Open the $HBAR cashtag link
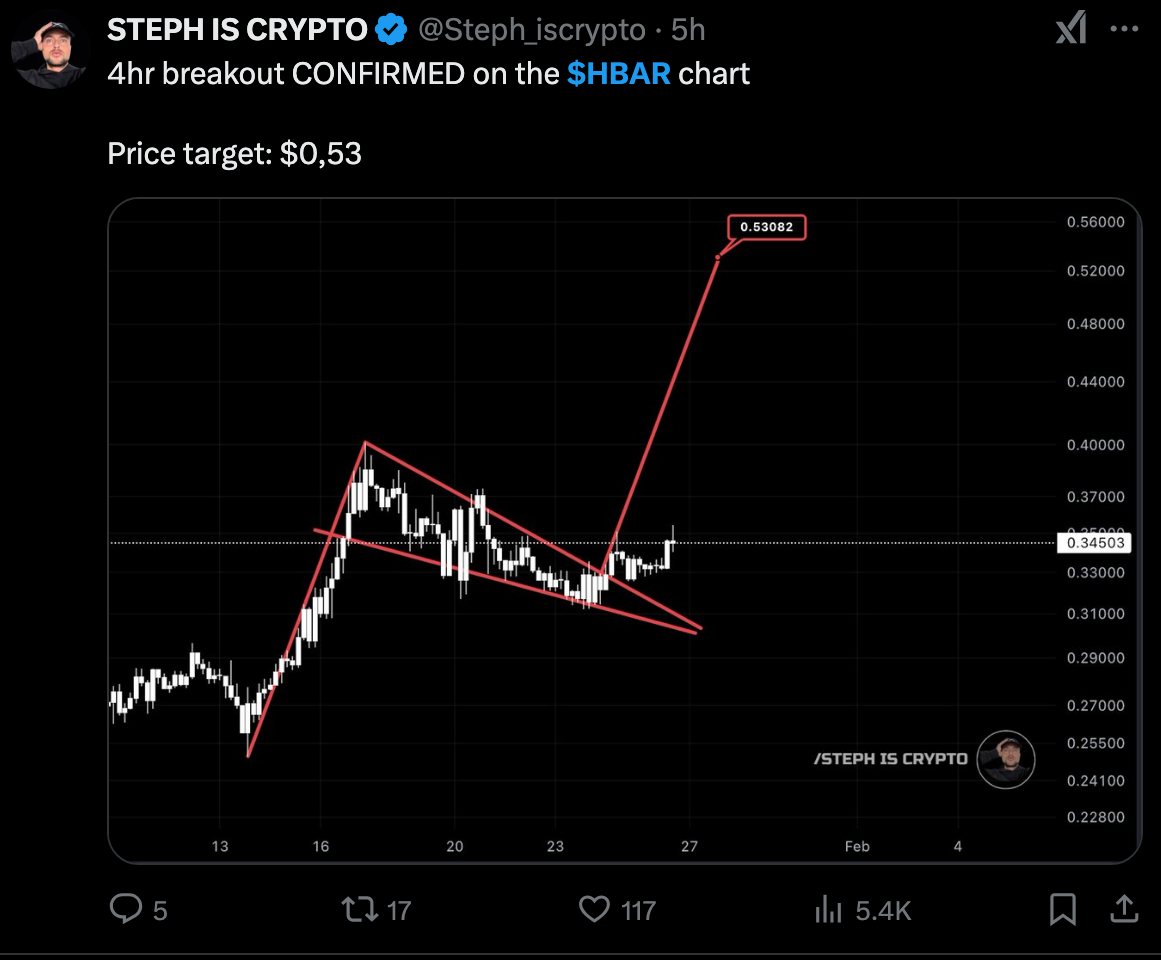The image size is (1161, 960). tap(618, 74)
